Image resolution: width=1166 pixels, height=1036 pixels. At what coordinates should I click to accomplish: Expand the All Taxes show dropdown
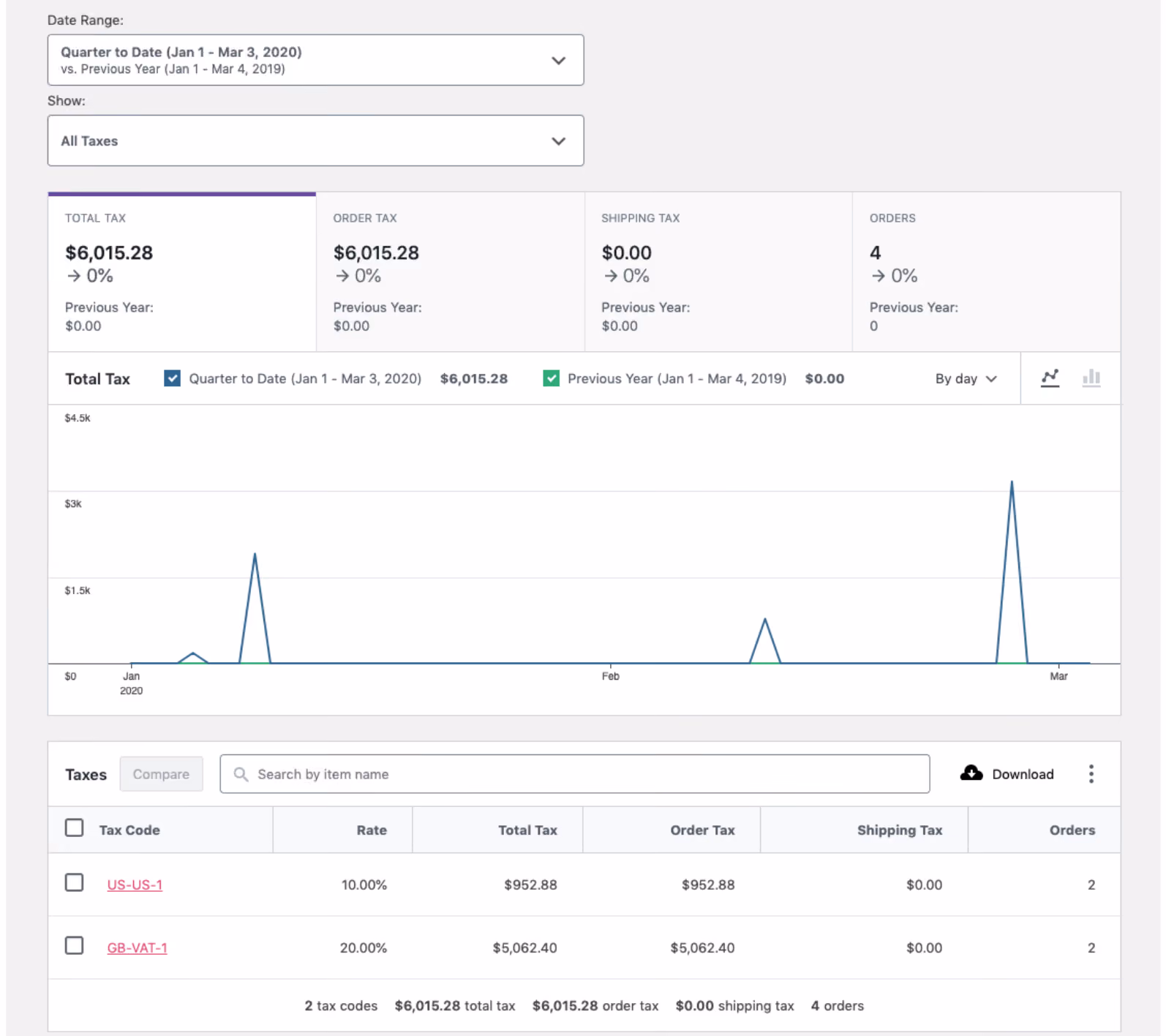tap(315, 140)
